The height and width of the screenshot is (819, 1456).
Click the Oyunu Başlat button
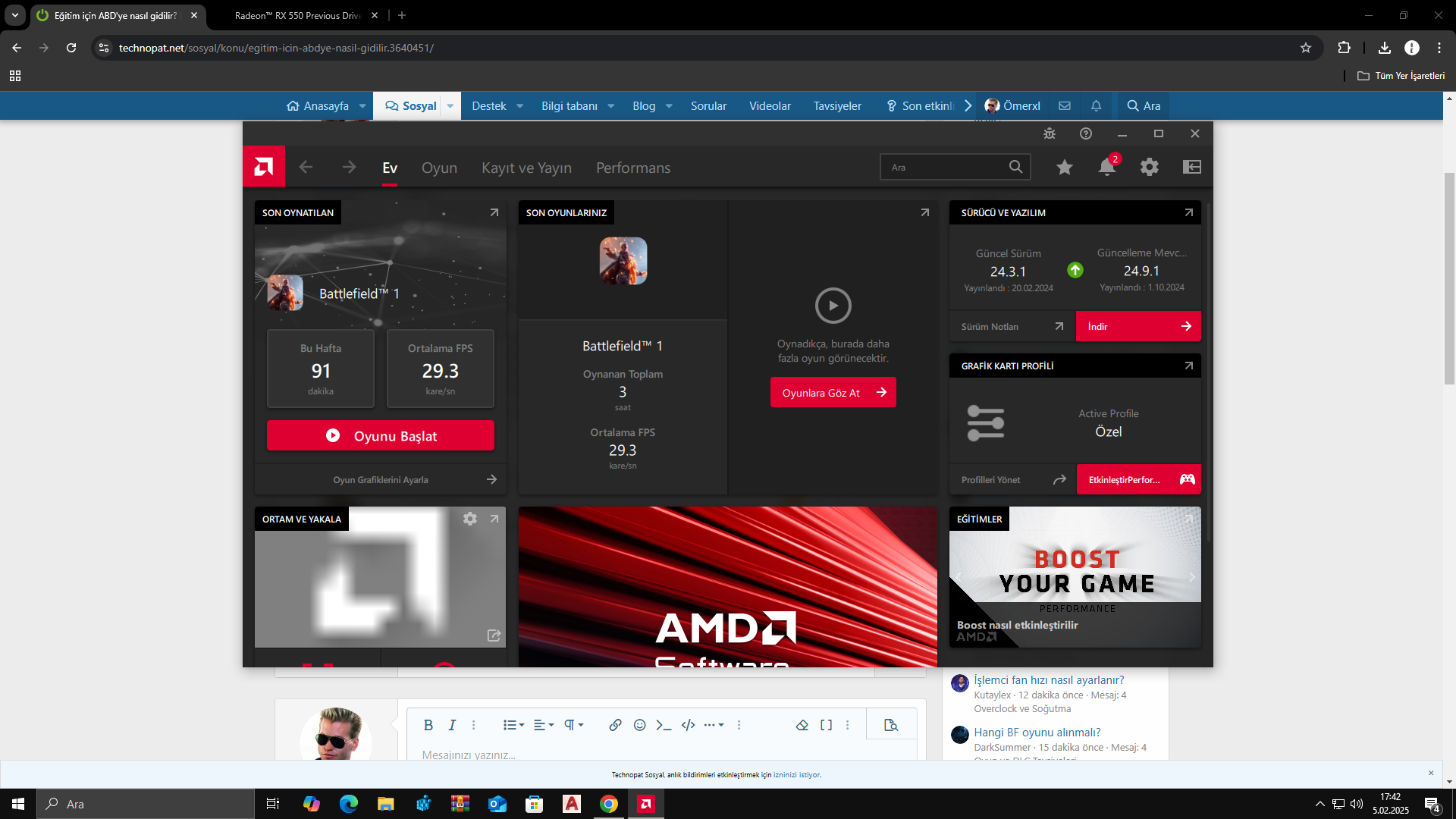[x=380, y=435]
